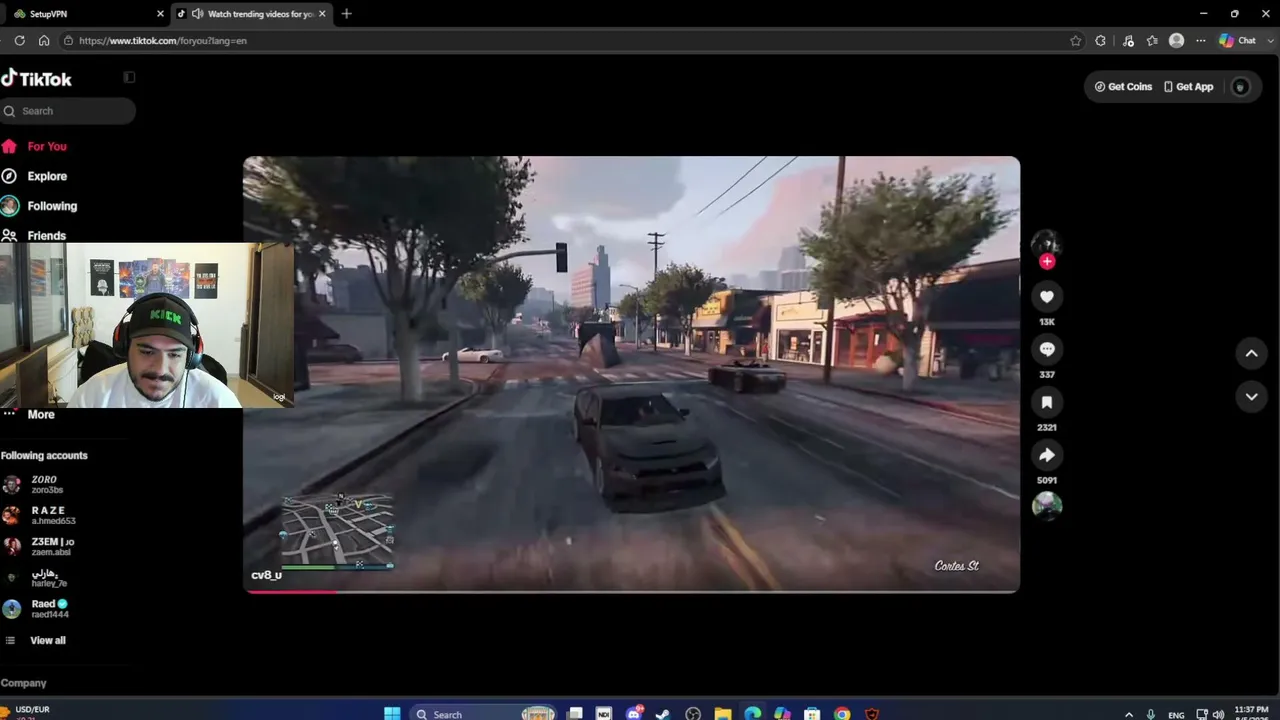Open File Explorer from the taskbar
The height and width of the screenshot is (720, 1280).
click(x=722, y=714)
